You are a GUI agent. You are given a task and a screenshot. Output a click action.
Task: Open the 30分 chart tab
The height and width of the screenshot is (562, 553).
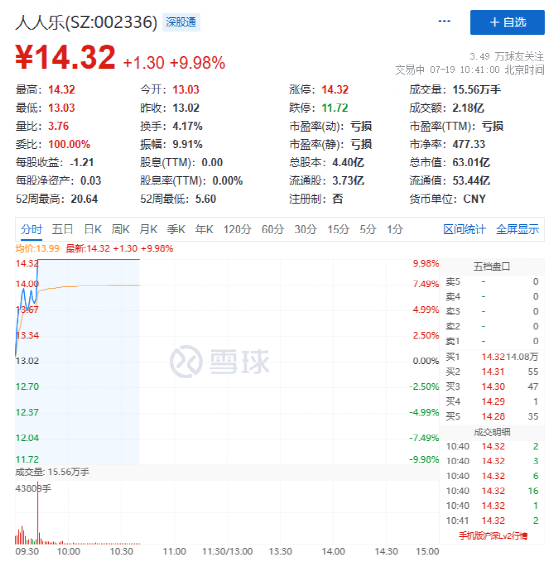305,229
